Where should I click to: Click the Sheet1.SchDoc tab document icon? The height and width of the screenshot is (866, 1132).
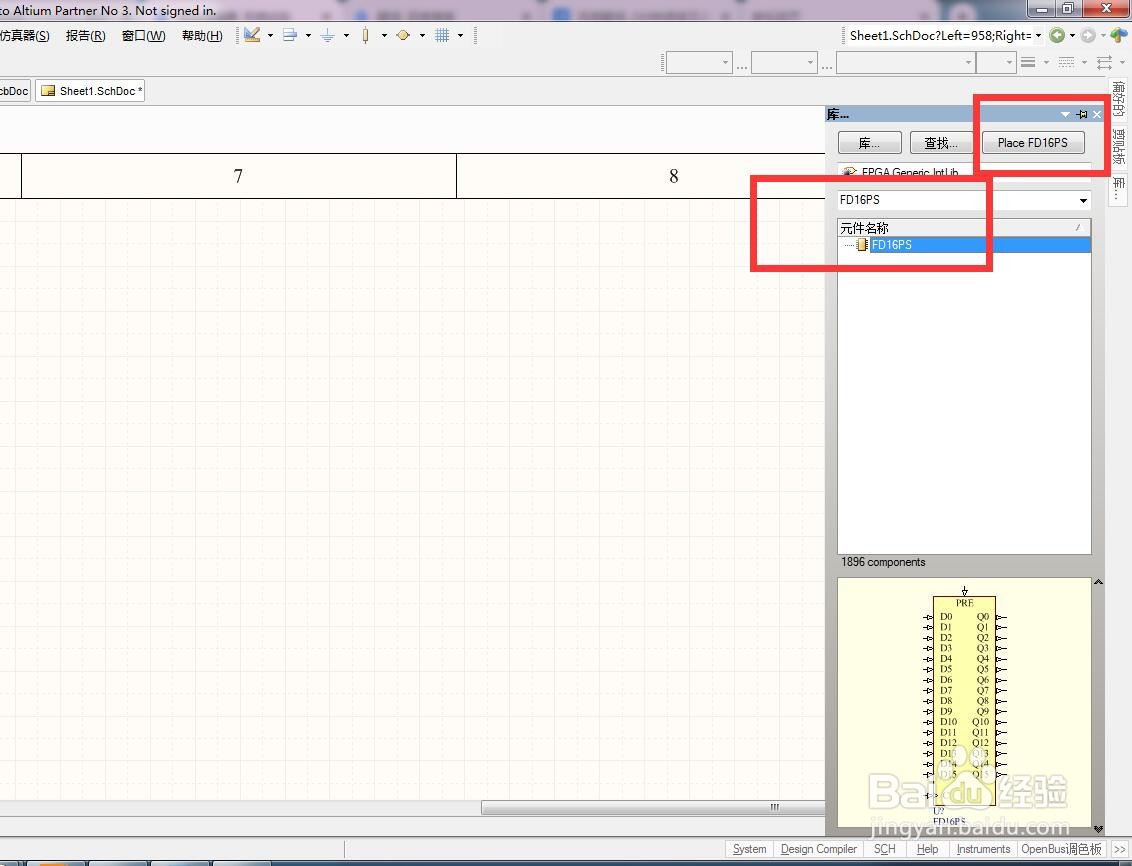pyautogui.click(x=48, y=91)
